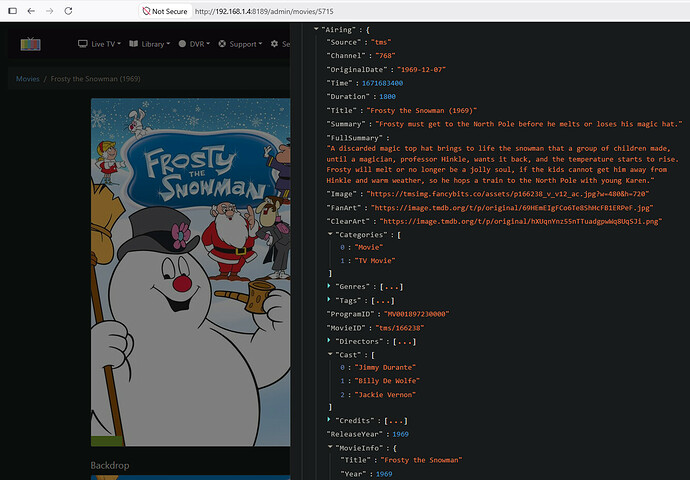
Task: Click the Airing Title value "Frosty the Snowman (1969)"
Action: point(422,110)
